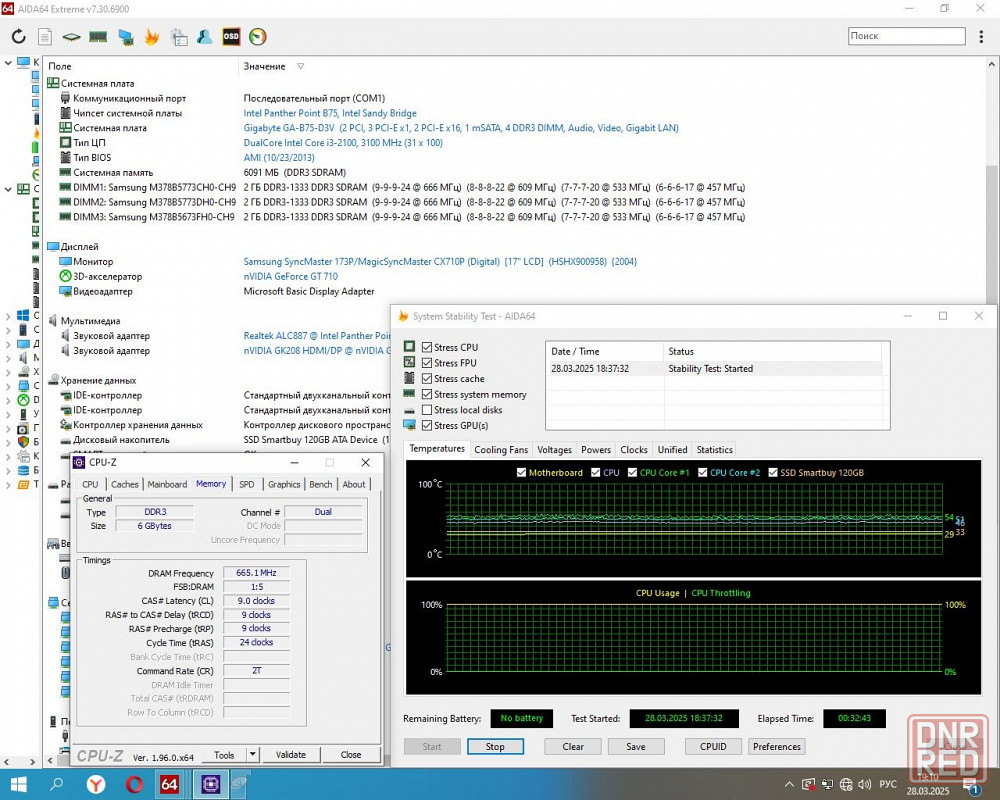Select CPU-Z SPD tab
The image size is (1000, 800).
tap(247, 484)
